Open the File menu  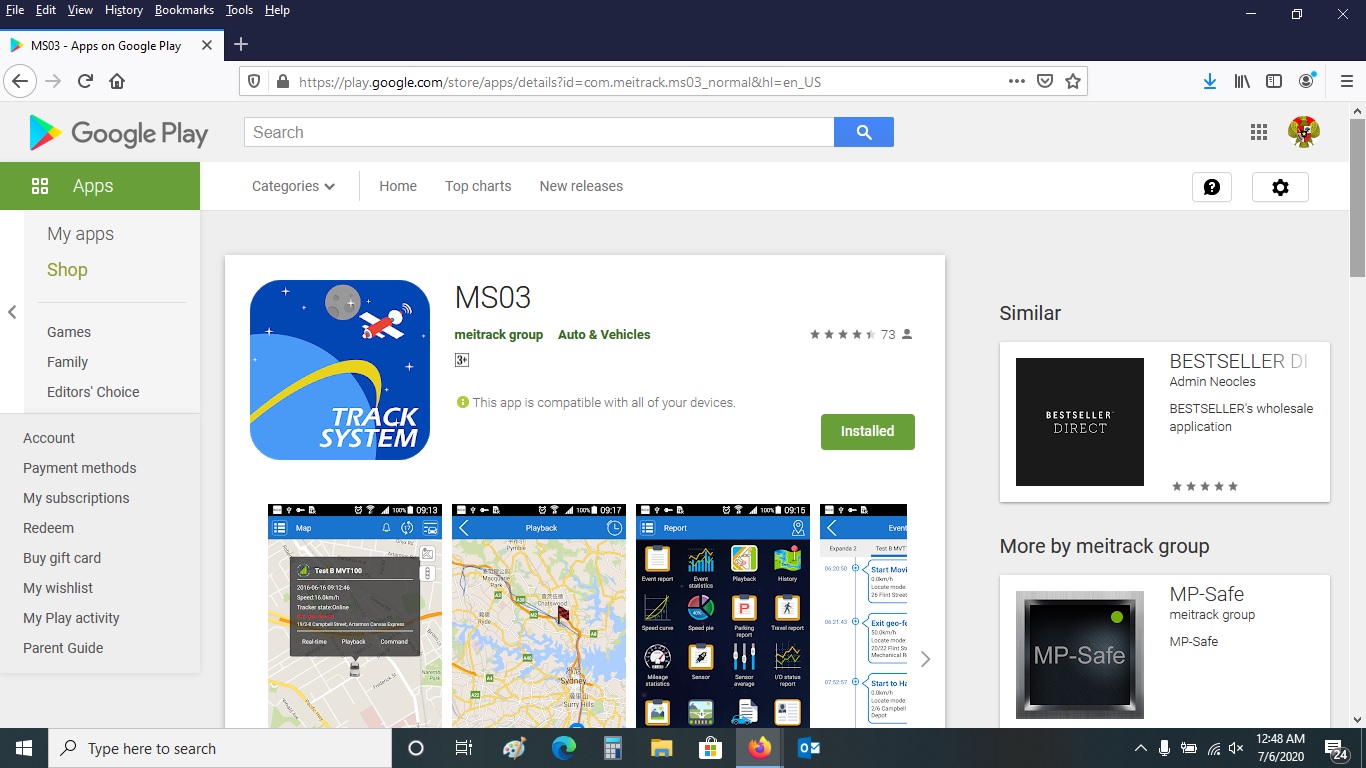[15, 10]
